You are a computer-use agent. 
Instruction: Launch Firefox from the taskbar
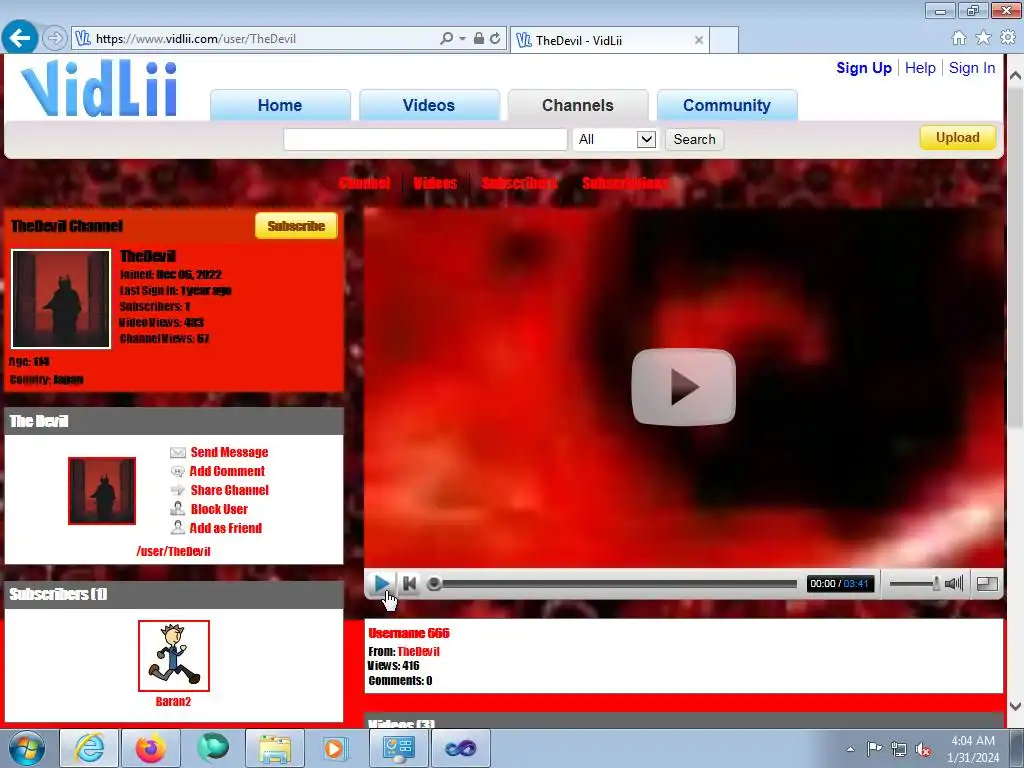(x=151, y=748)
